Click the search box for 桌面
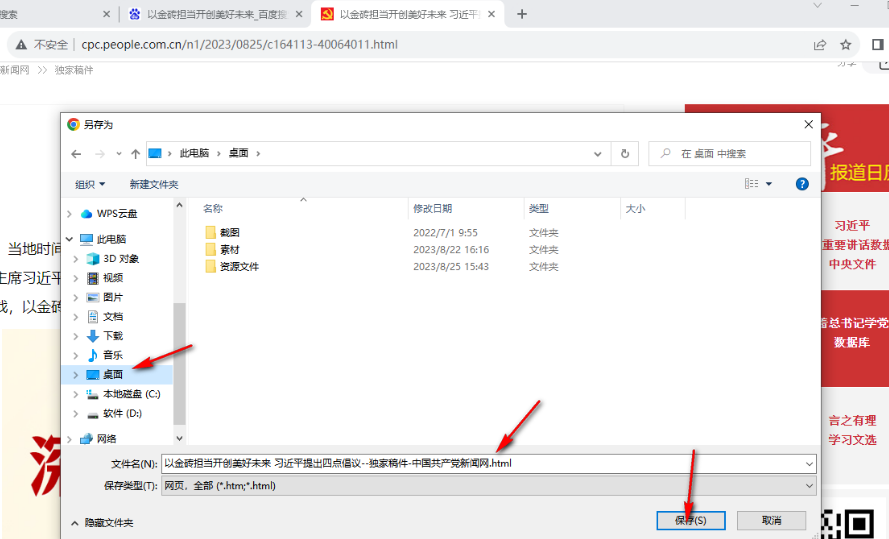The image size is (889, 539). tap(729, 154)
